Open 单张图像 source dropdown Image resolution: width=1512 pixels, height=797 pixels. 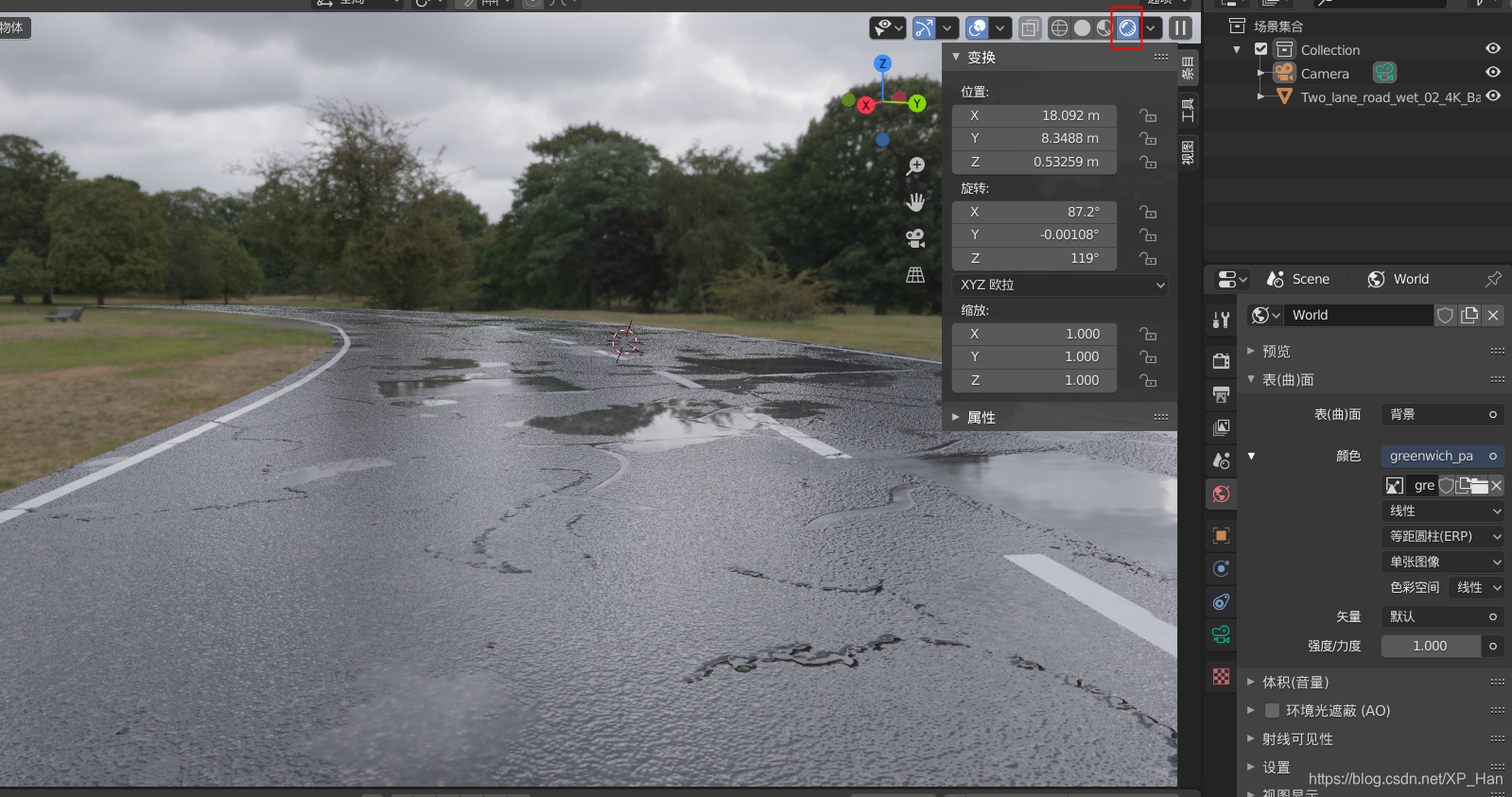pyautogui.click(x=1442, y=562)
